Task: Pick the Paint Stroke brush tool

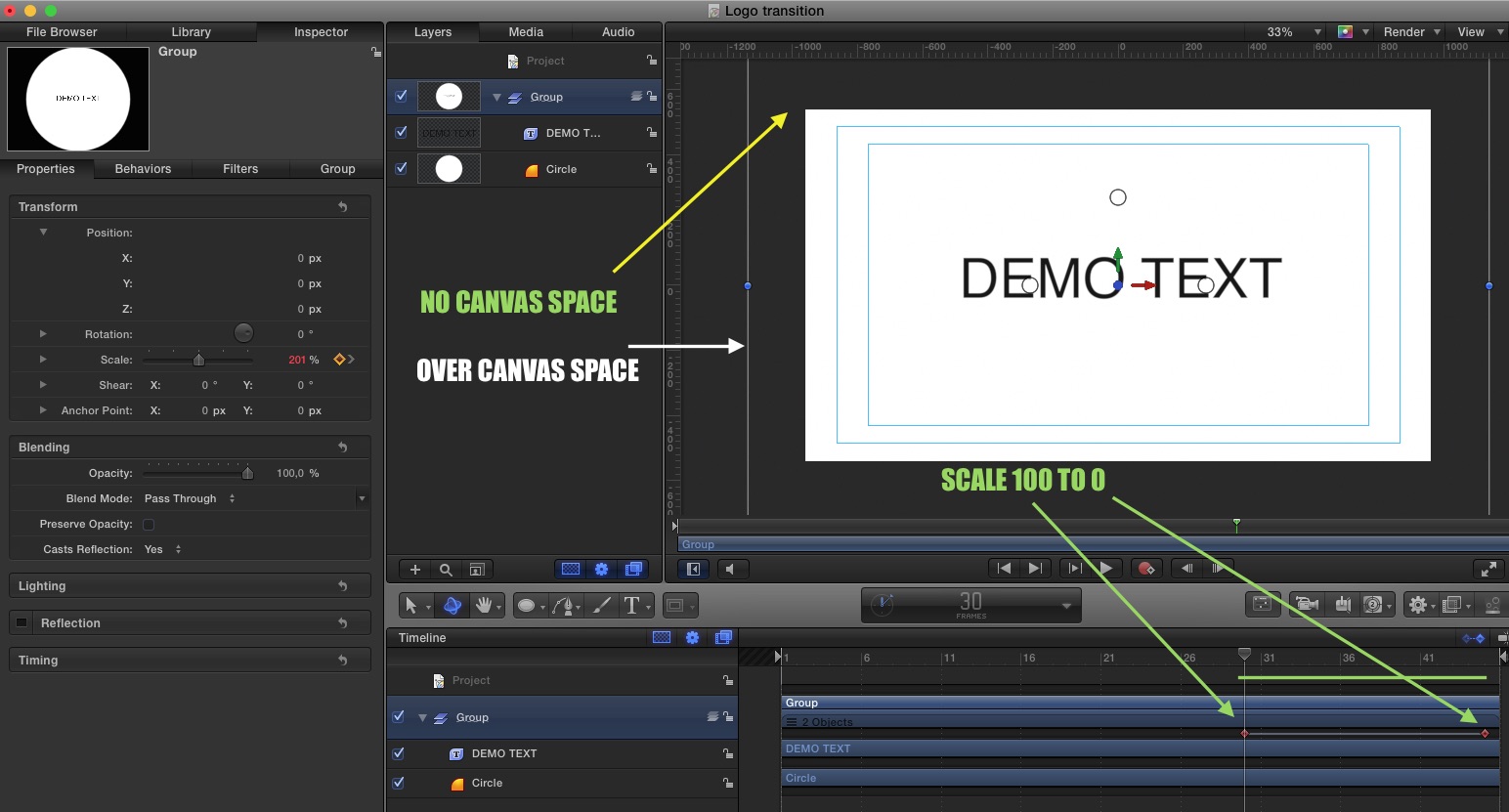Action: pyautogui.click(x=602, y=606)
